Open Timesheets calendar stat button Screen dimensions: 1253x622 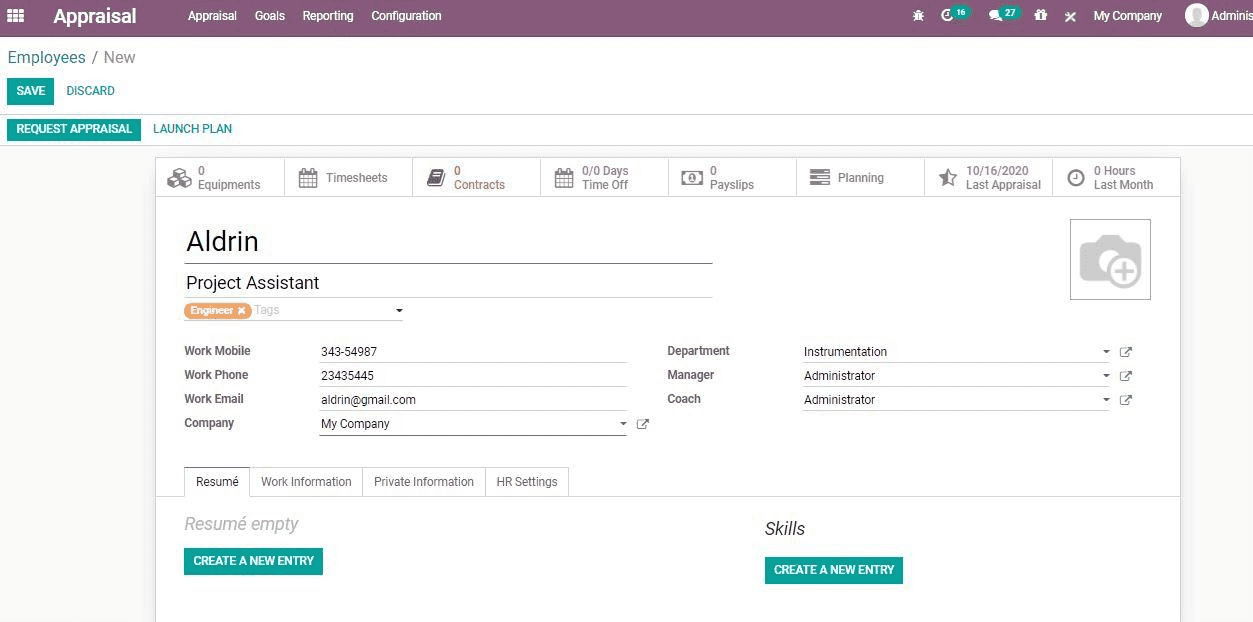[x=348, y=178]
